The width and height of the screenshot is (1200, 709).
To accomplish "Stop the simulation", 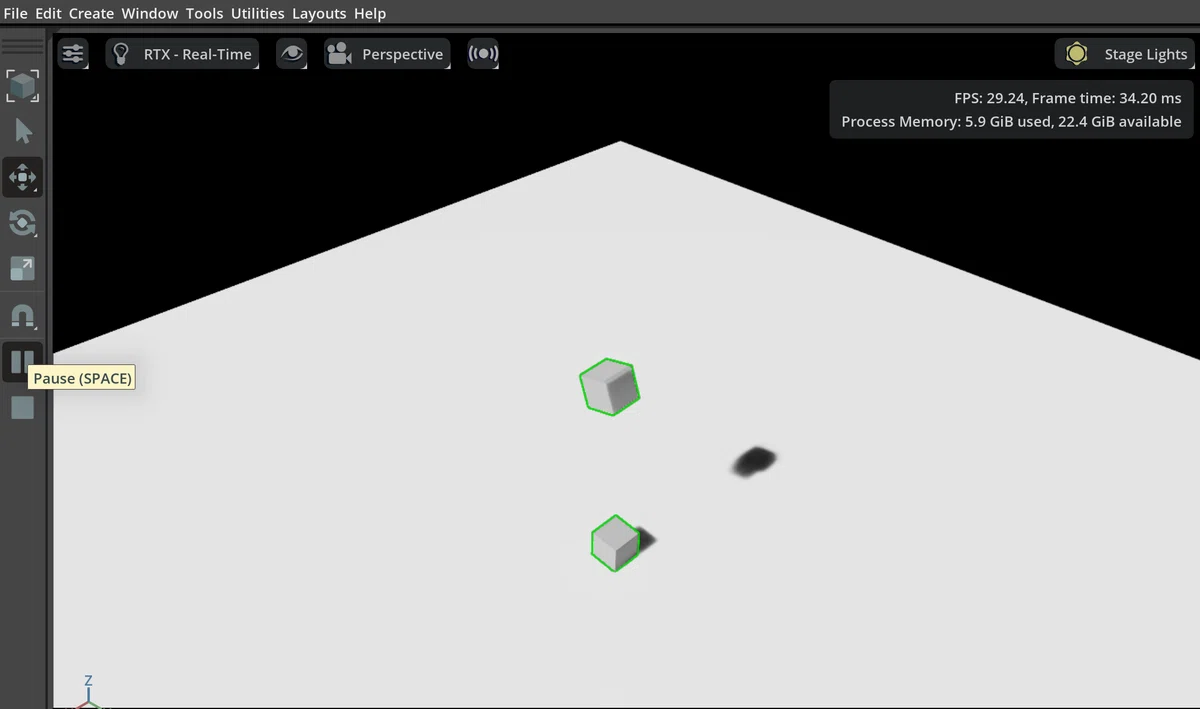I will point(22,407).
